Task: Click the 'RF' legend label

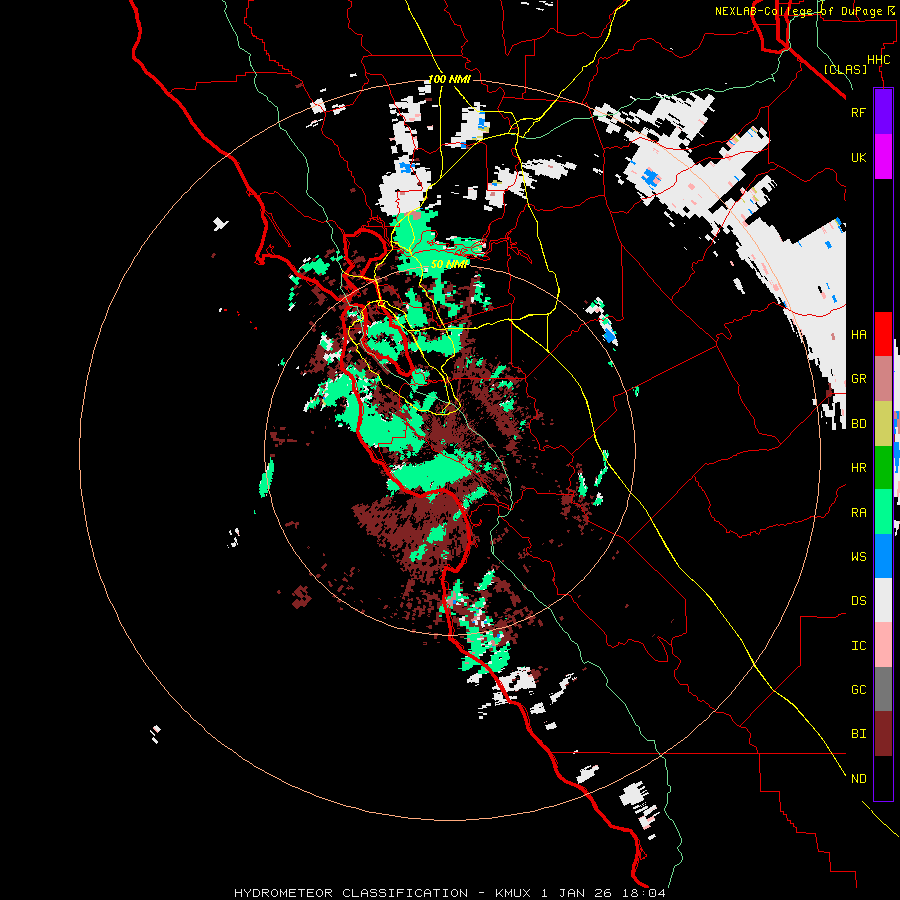Action: pyautogui.click(x=858, y=112)
